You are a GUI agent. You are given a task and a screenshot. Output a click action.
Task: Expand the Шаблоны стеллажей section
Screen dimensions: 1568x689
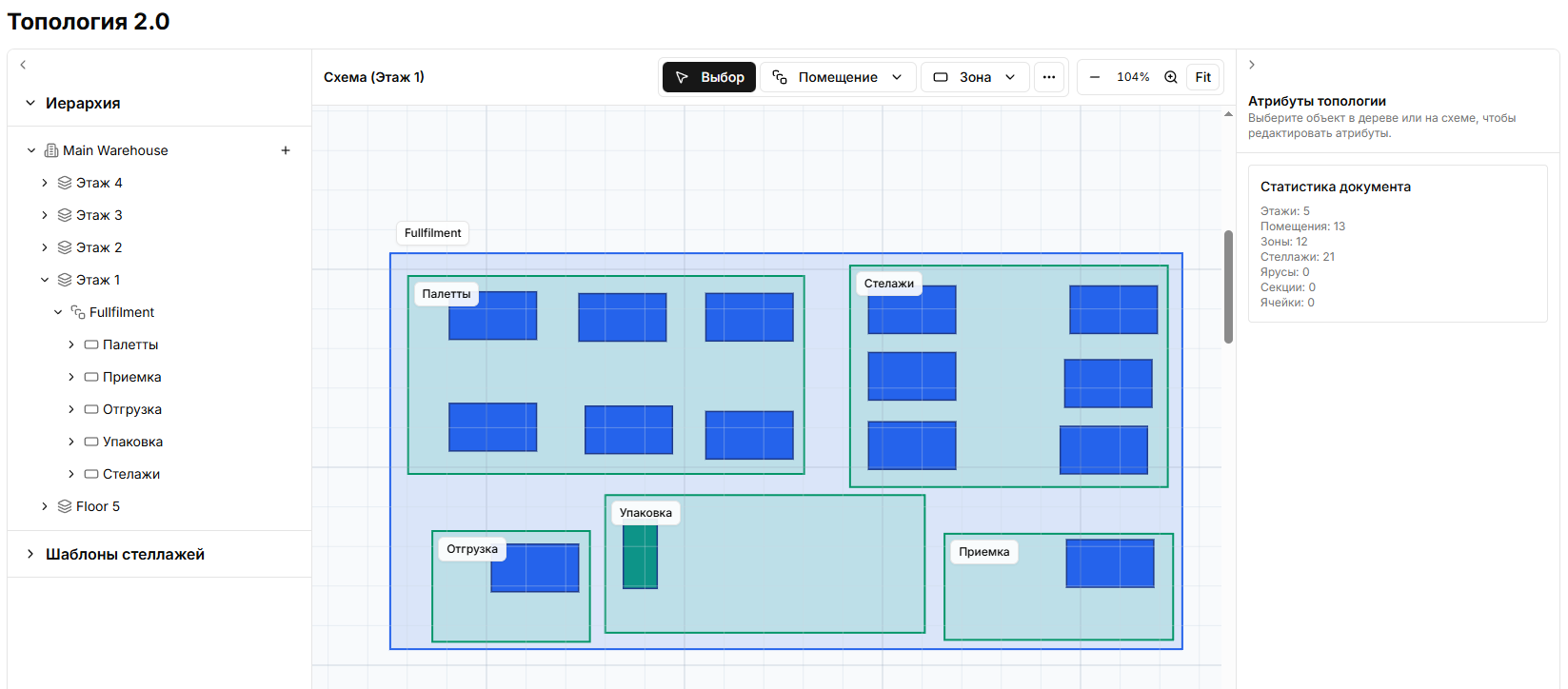[30, 554]
